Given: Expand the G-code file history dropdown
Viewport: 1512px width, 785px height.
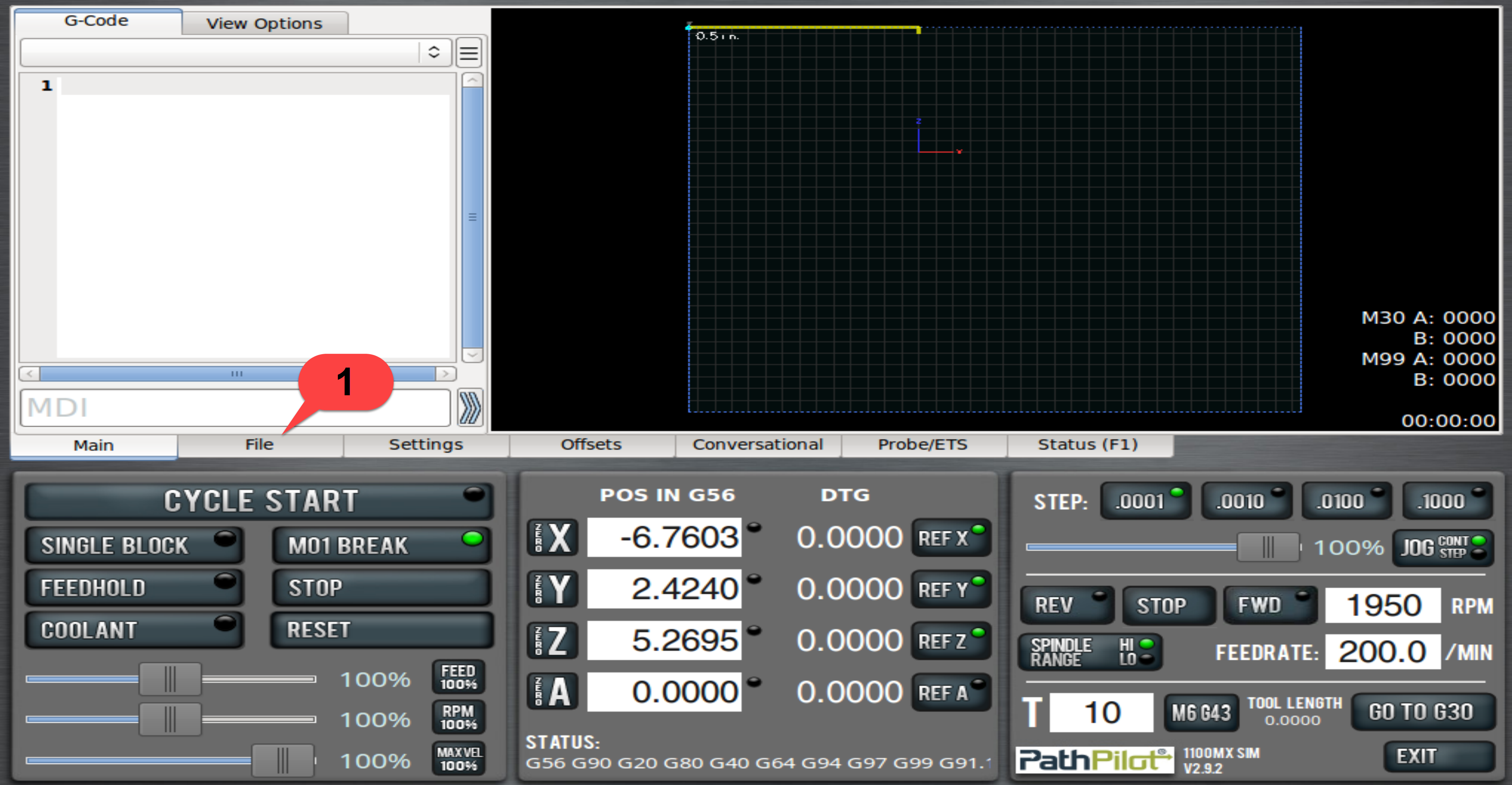Looking at the screenshot, I should [434, 52].
